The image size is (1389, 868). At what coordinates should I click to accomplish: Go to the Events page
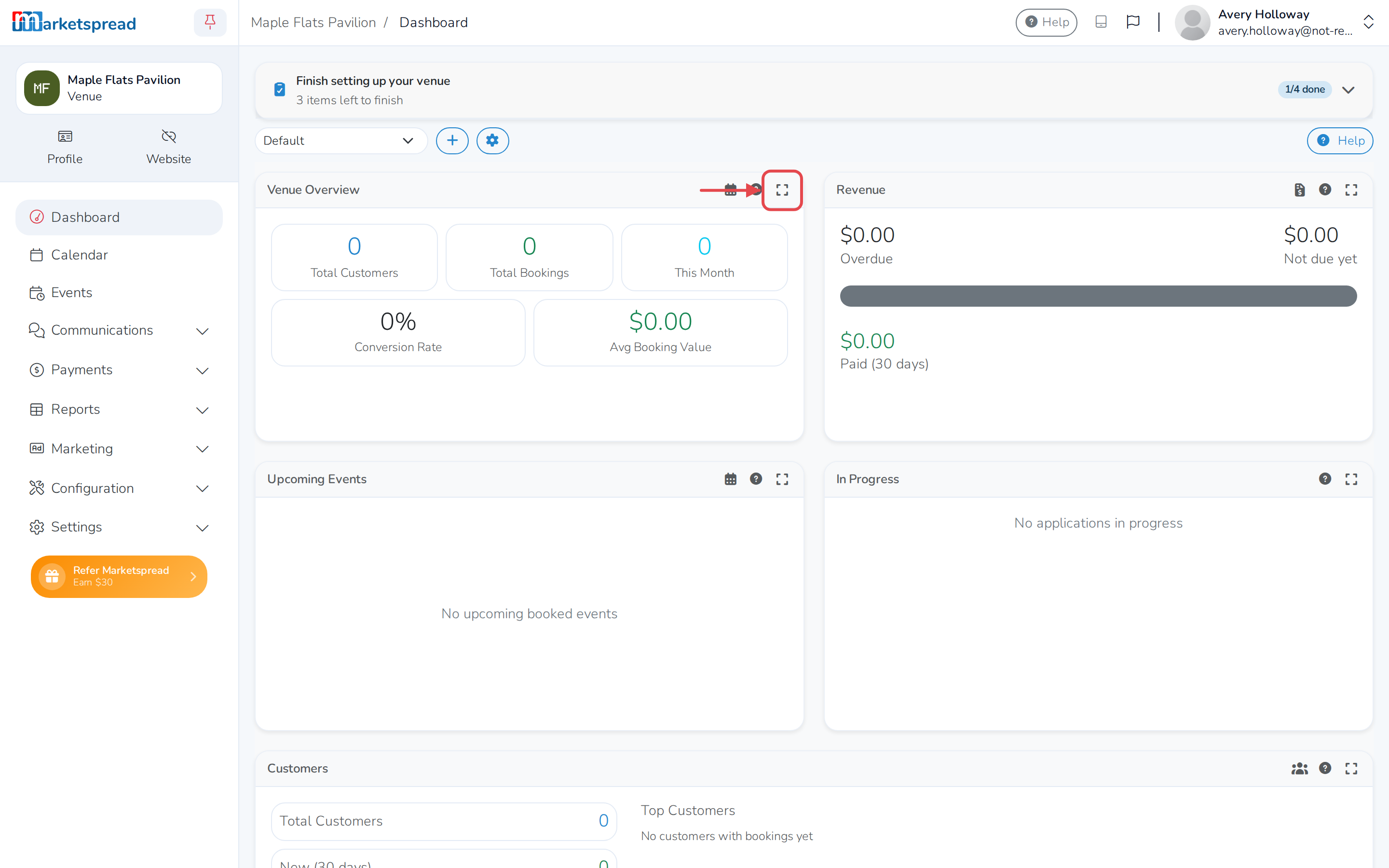(119, 293)
